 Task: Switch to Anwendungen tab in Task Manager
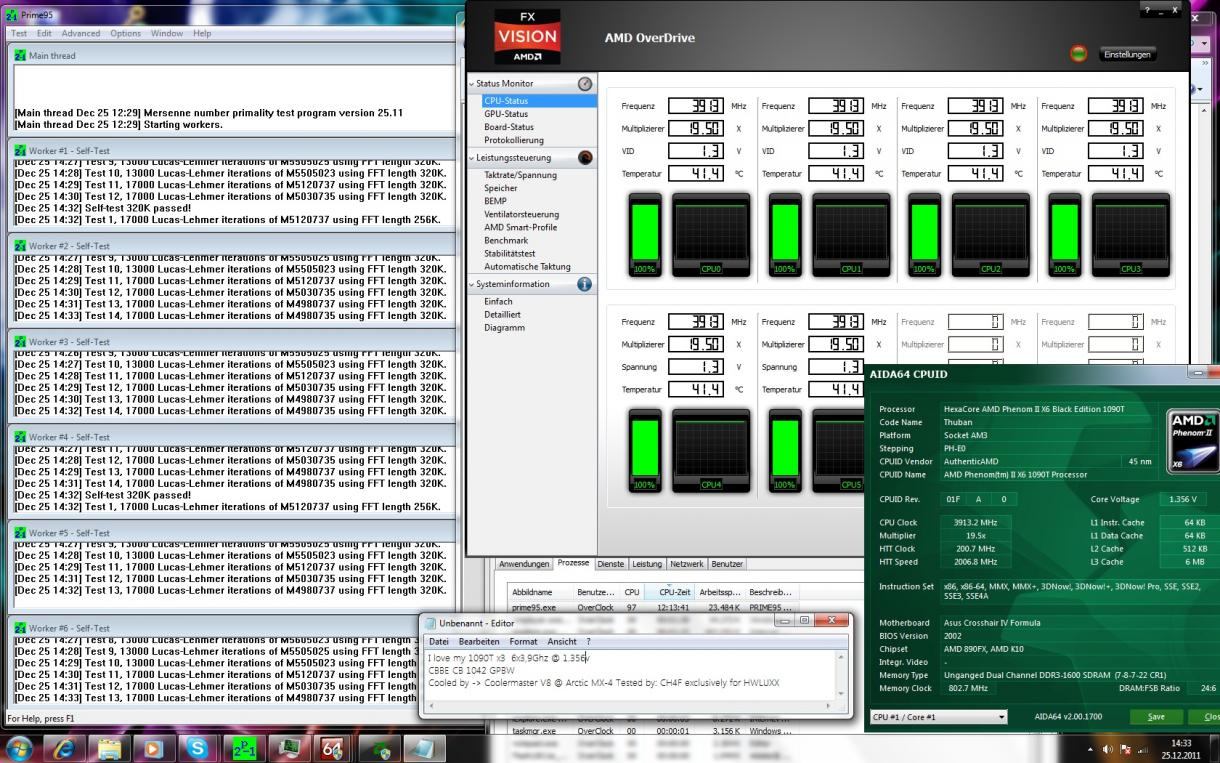524,564
